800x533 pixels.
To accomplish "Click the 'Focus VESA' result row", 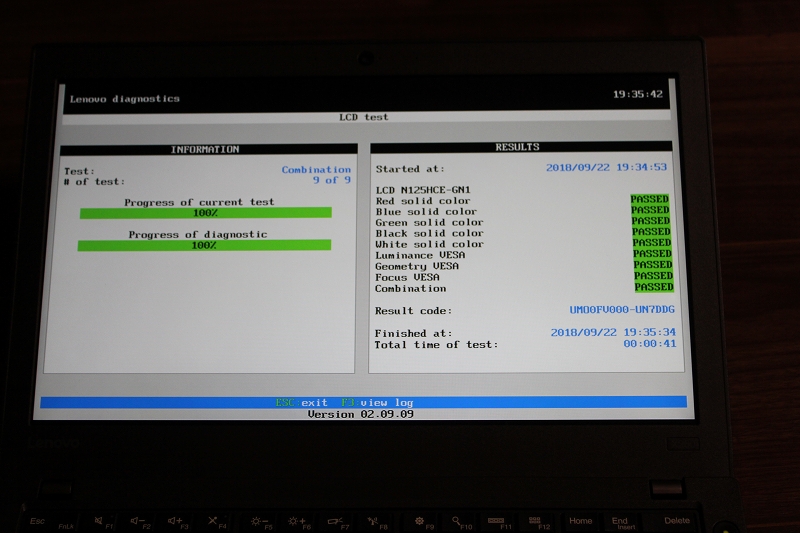I will (x=524, y=277).
